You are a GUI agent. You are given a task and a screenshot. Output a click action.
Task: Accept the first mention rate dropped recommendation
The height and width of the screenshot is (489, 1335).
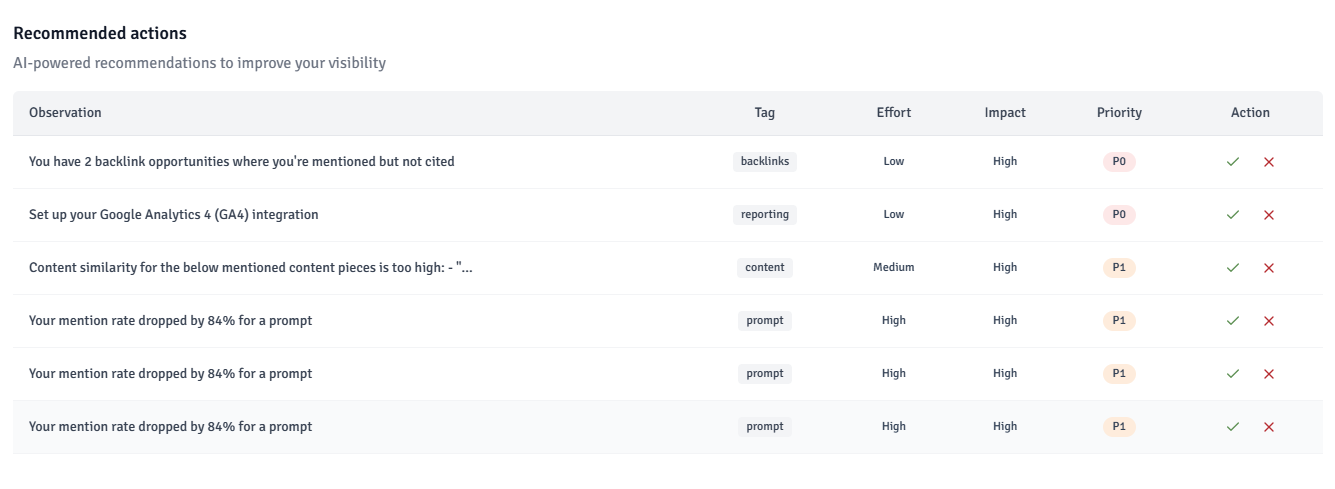1233,321
